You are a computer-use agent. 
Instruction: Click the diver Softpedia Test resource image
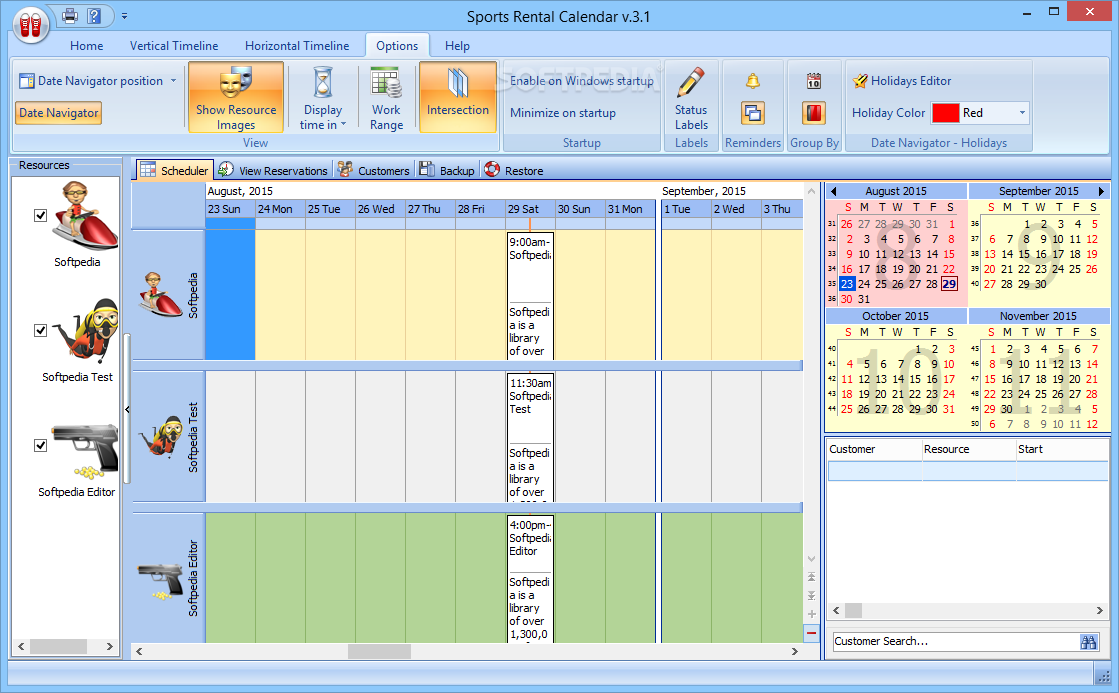[x=87, y=330]
